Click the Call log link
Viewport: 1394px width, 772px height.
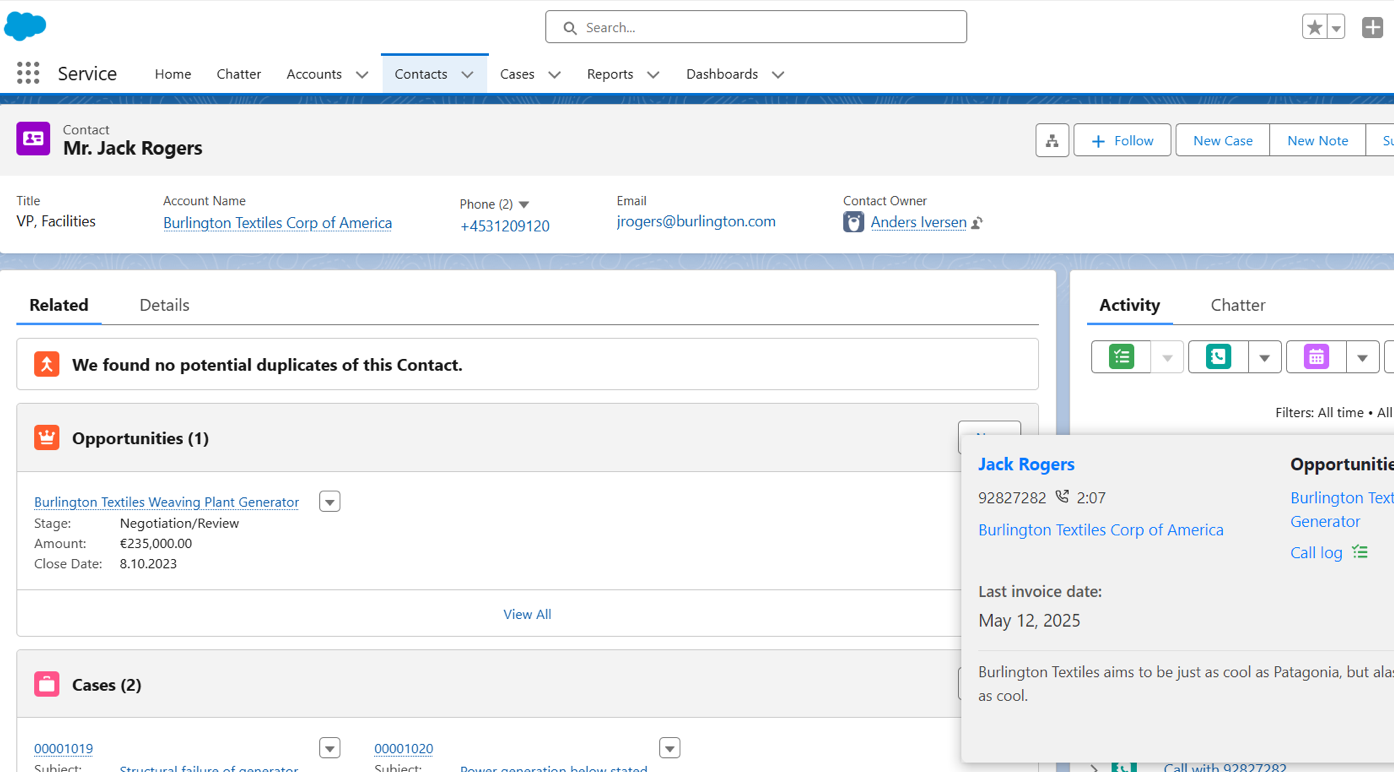click(x=1316, y=553)
